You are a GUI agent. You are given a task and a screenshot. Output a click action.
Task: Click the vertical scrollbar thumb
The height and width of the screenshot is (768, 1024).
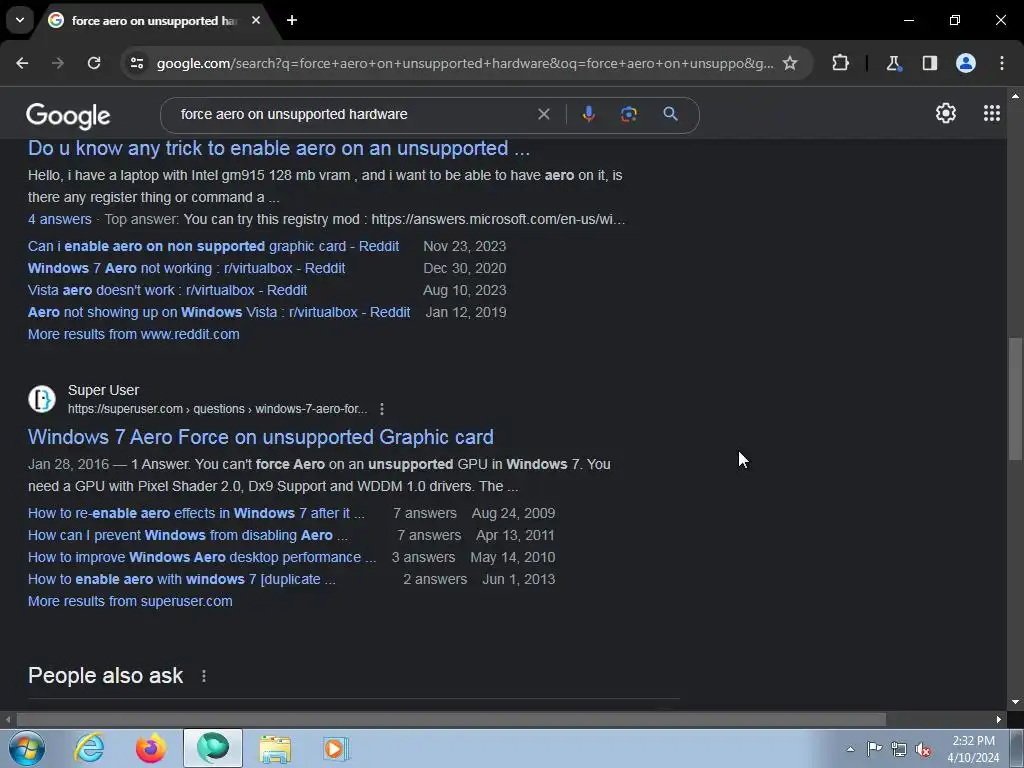point(1015,399)
